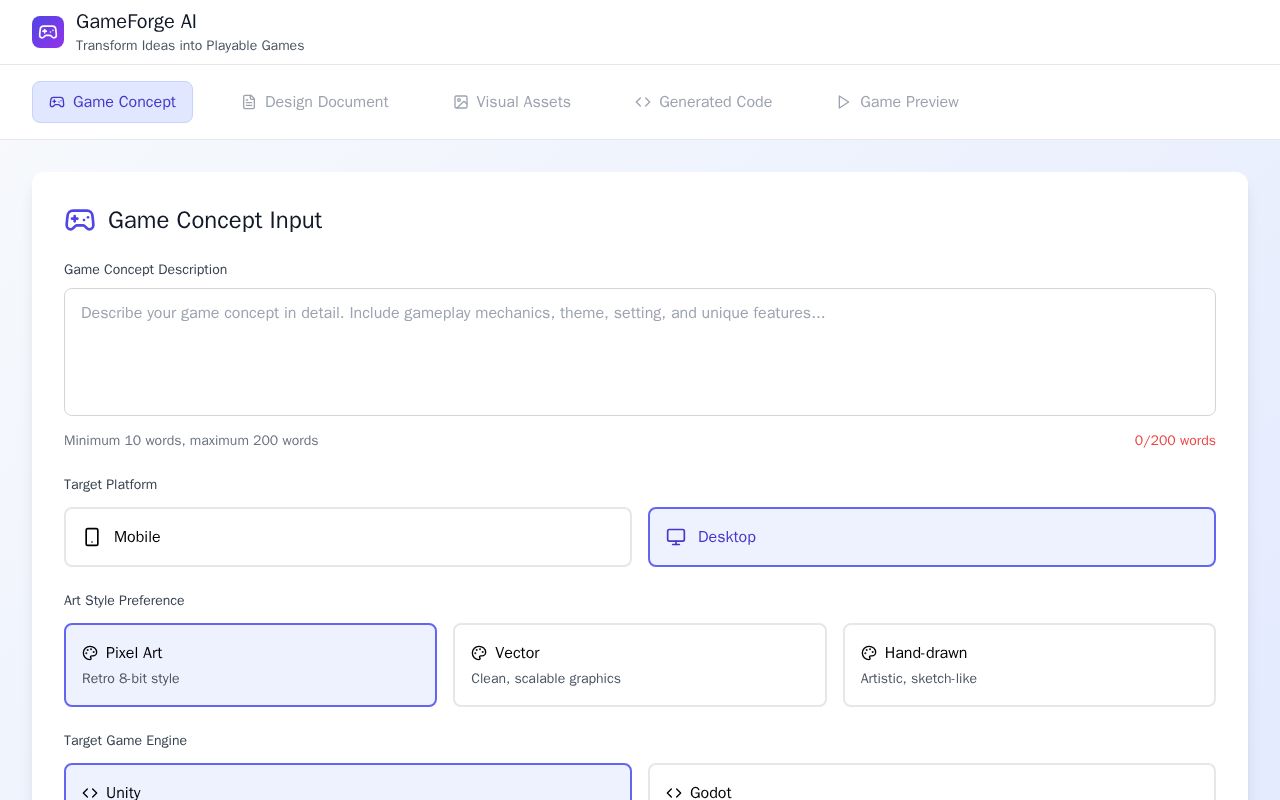The height and width of the screenshot is (800, 1280).
Task: Click the 'Transform Ideas into Playable Games' tagline
Action: 190,46
